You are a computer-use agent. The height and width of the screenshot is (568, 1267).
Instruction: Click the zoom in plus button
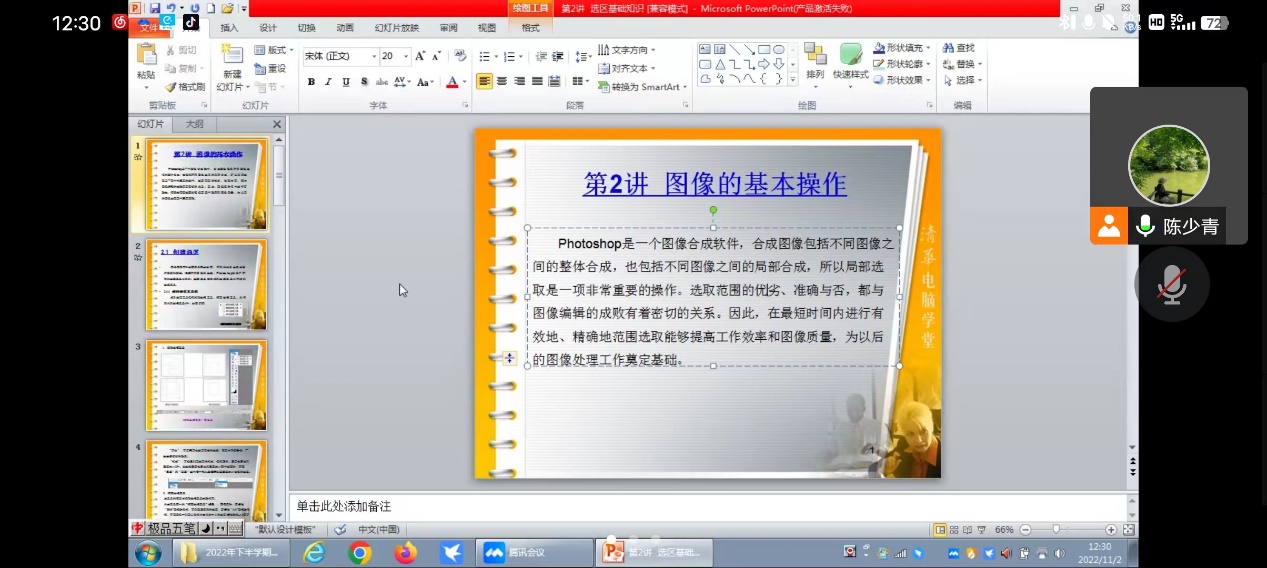coord(1111,529)
